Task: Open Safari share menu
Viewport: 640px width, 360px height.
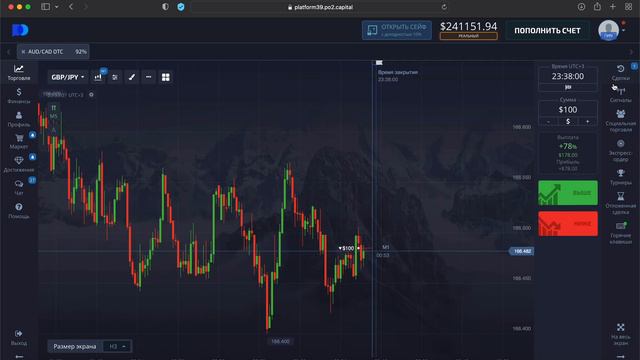Action: (x=597, y=7)
